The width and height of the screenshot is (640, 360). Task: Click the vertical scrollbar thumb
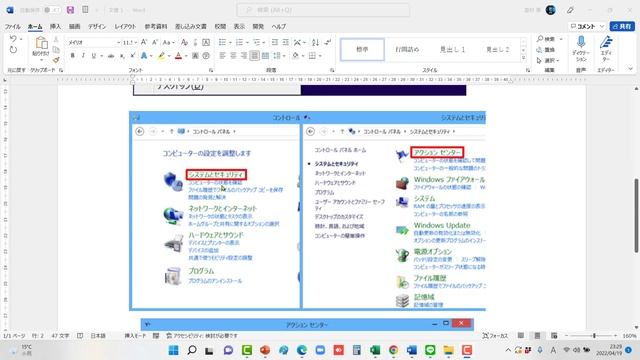636,215
